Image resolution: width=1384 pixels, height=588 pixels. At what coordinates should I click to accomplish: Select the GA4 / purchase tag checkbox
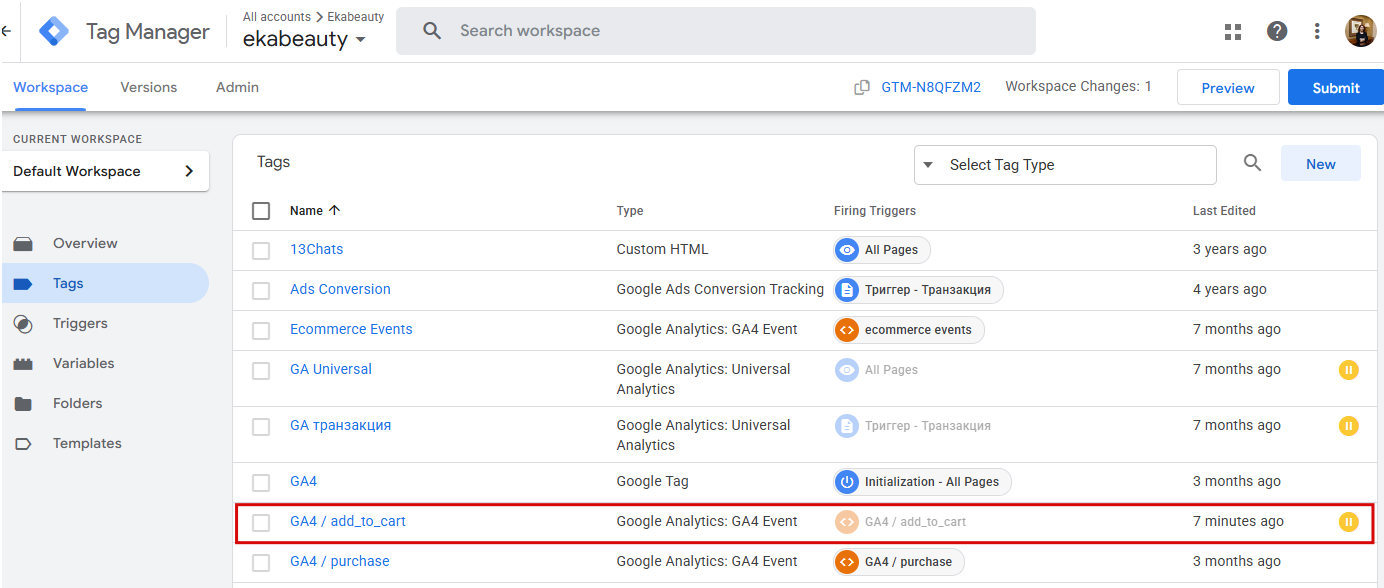tap(261, 562)
